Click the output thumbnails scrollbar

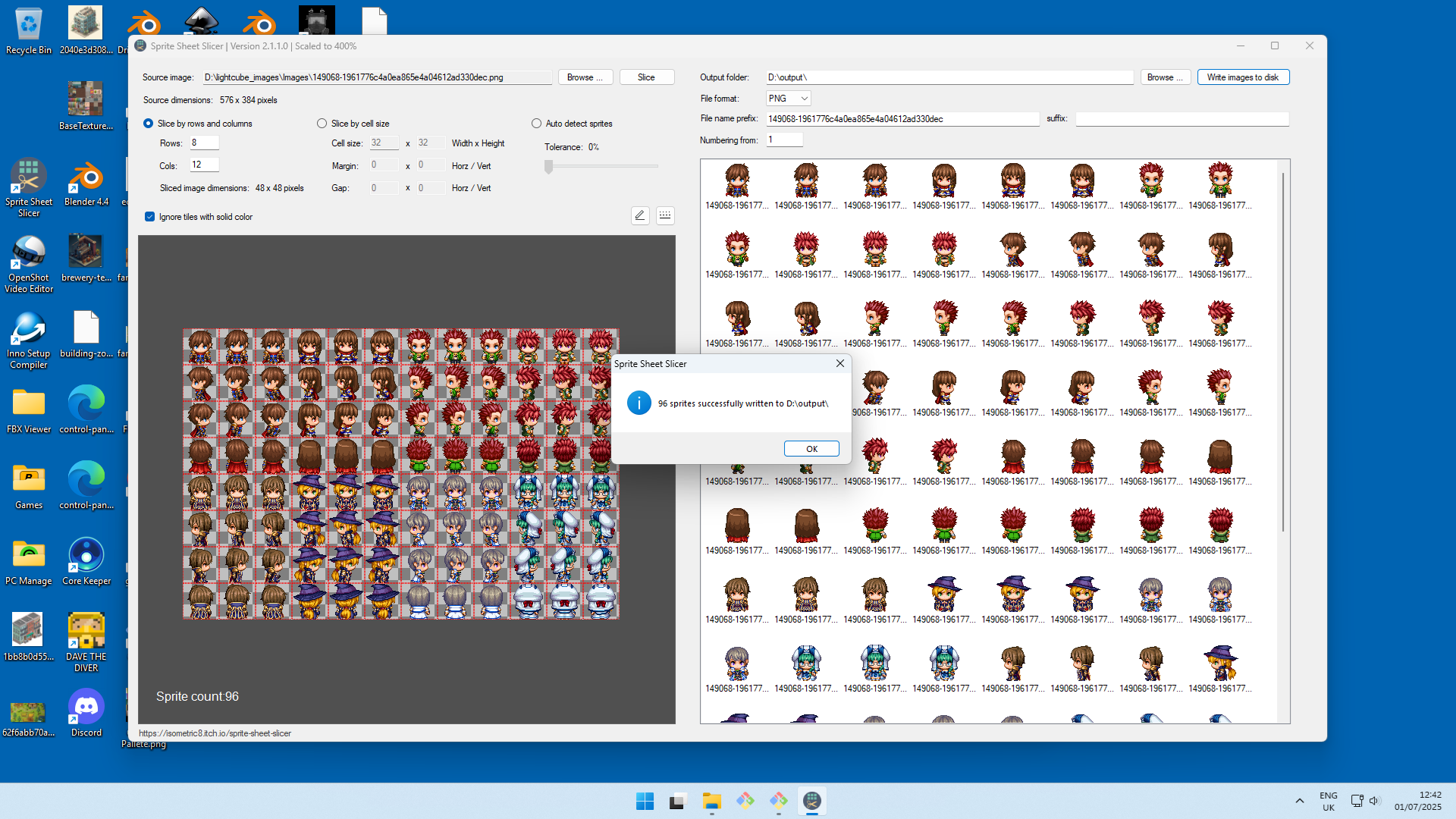click(1283, 353)
